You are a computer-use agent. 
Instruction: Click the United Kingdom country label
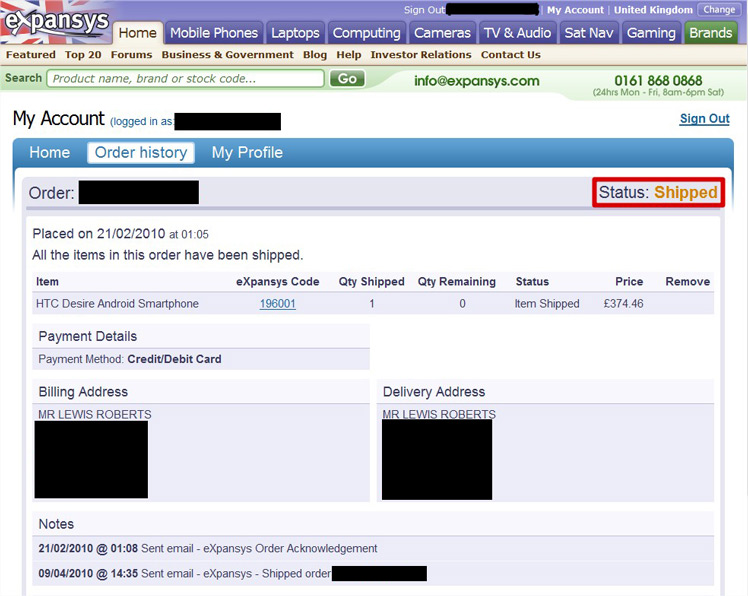coord(653,10)
